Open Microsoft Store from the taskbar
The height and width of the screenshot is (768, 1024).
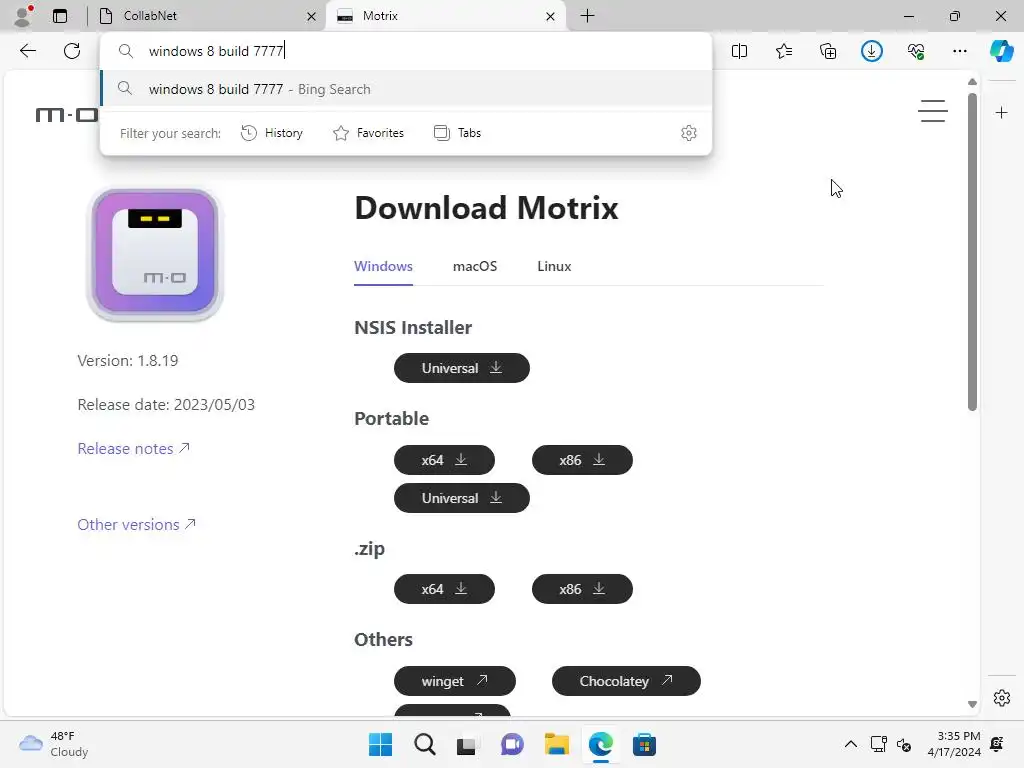[x=645, y=744]
